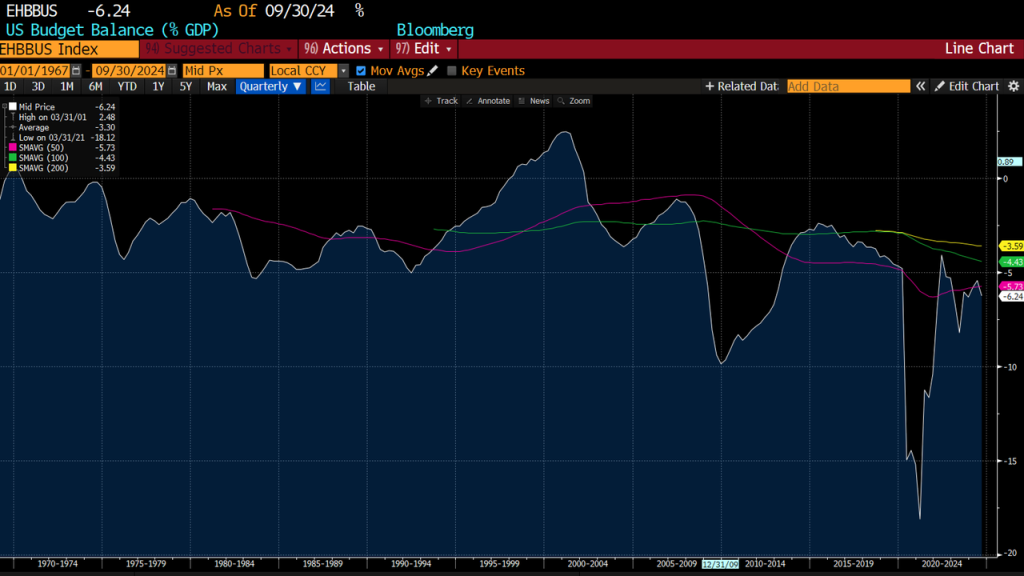The width and height of the screenshot is (1024, 576).
Task: Click the line chart type icon
Action: point(321,86)
